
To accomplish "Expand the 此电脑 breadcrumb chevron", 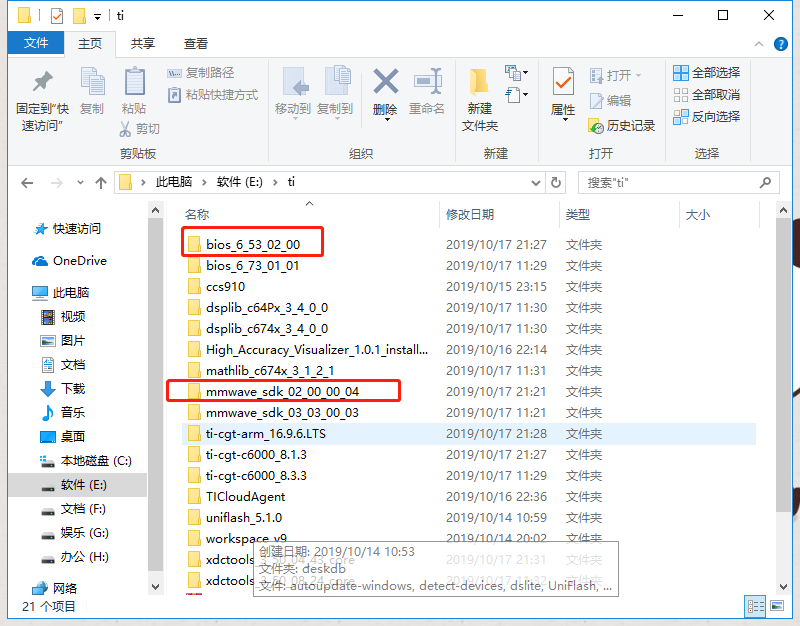I will coord(204,183).
